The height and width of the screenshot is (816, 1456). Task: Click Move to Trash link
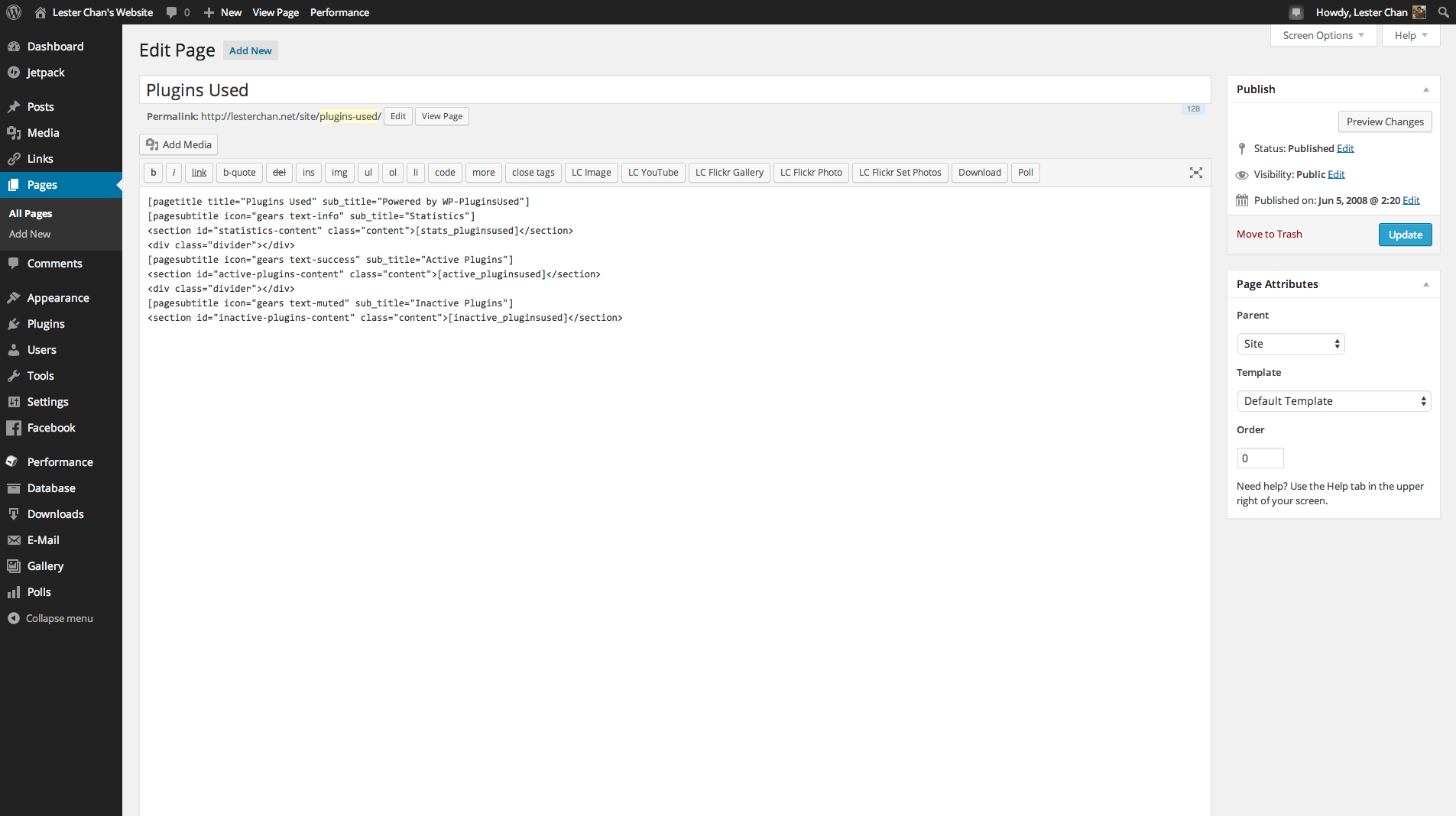click(x=1270, y=235)
